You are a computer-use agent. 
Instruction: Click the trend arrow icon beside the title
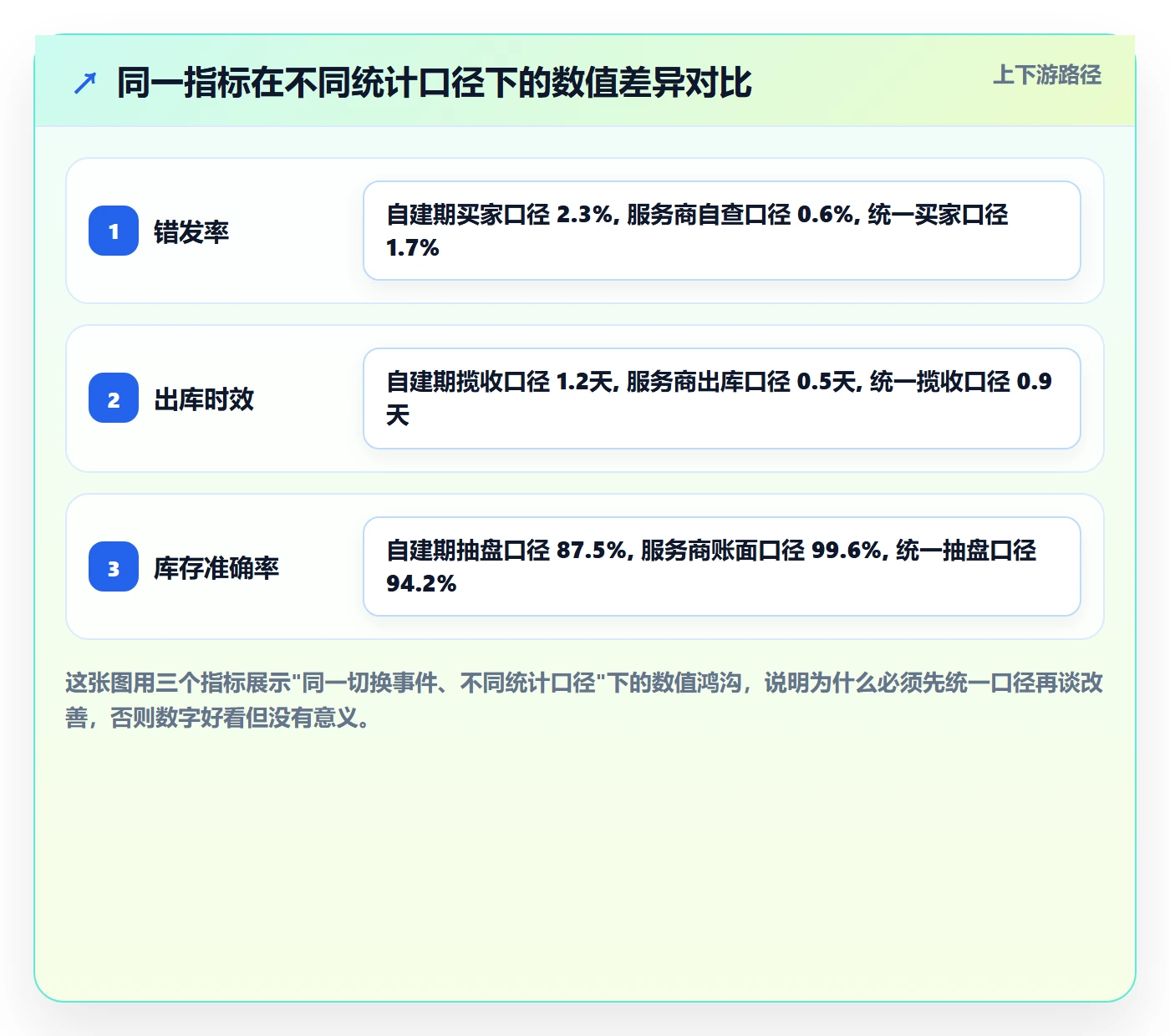[85, 83]
